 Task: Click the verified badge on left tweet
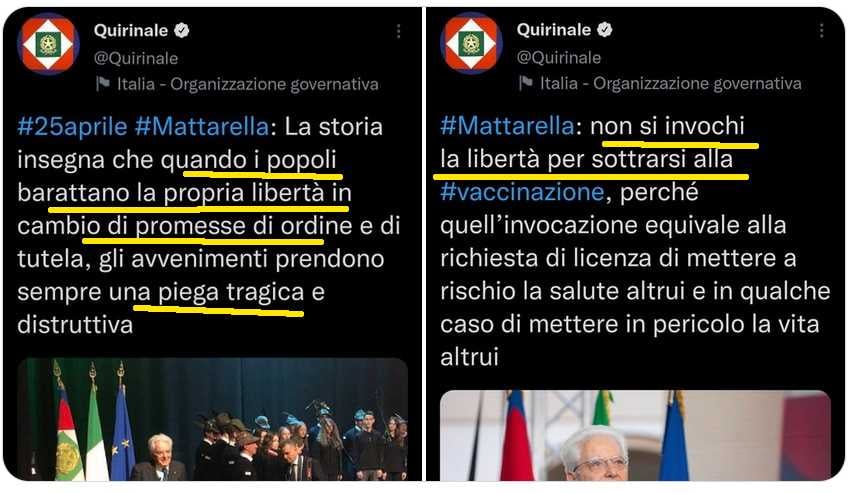coord(182,30)
